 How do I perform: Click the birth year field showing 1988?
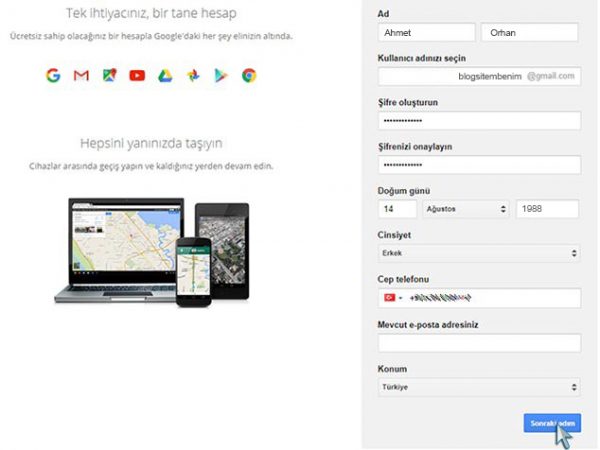[547, 209]
